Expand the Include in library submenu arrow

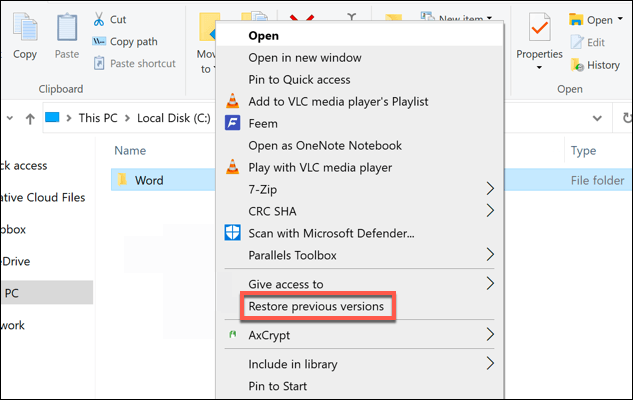[x=490, y=364]
